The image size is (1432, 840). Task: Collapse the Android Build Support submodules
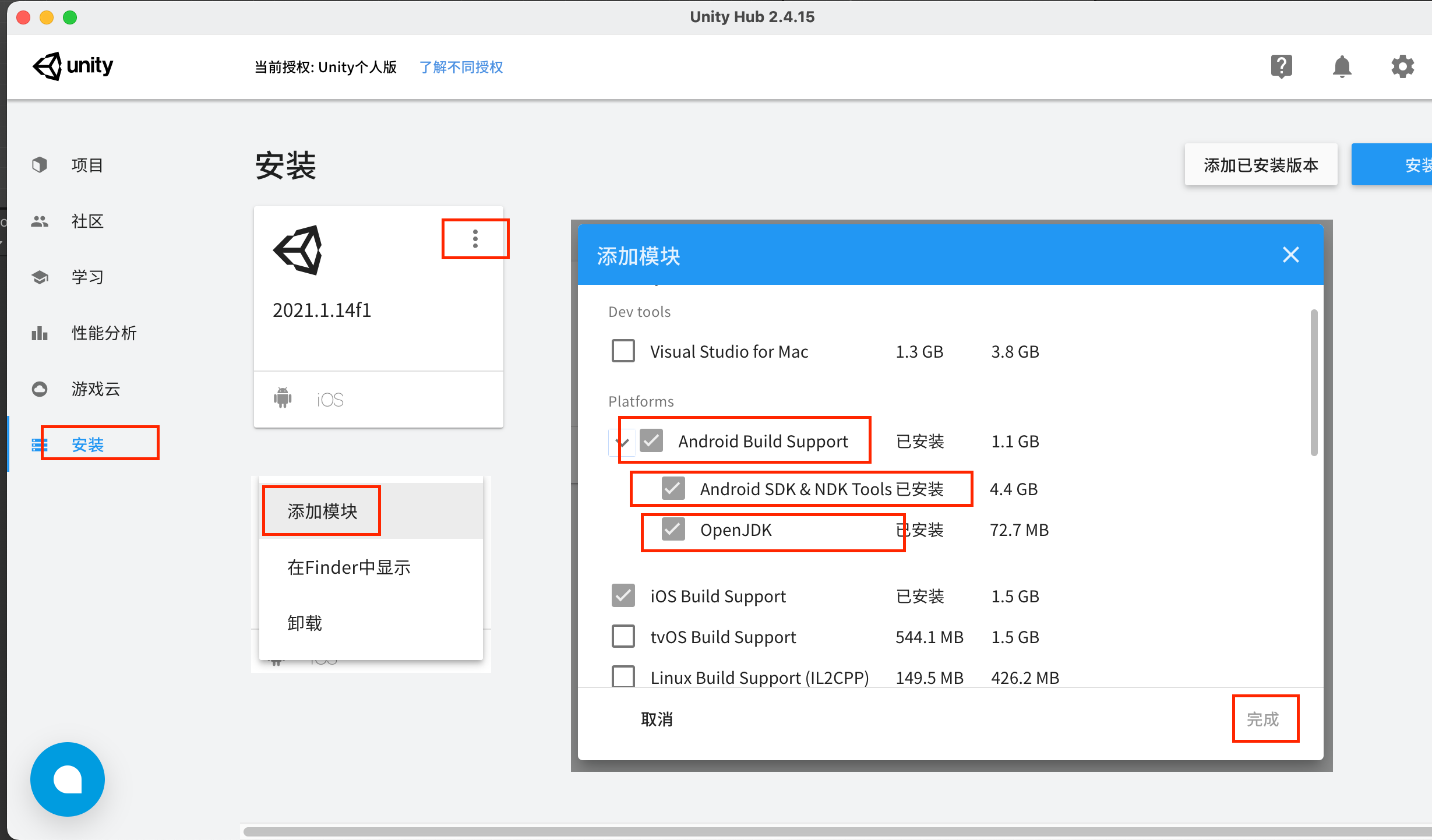tap(623, 441)
